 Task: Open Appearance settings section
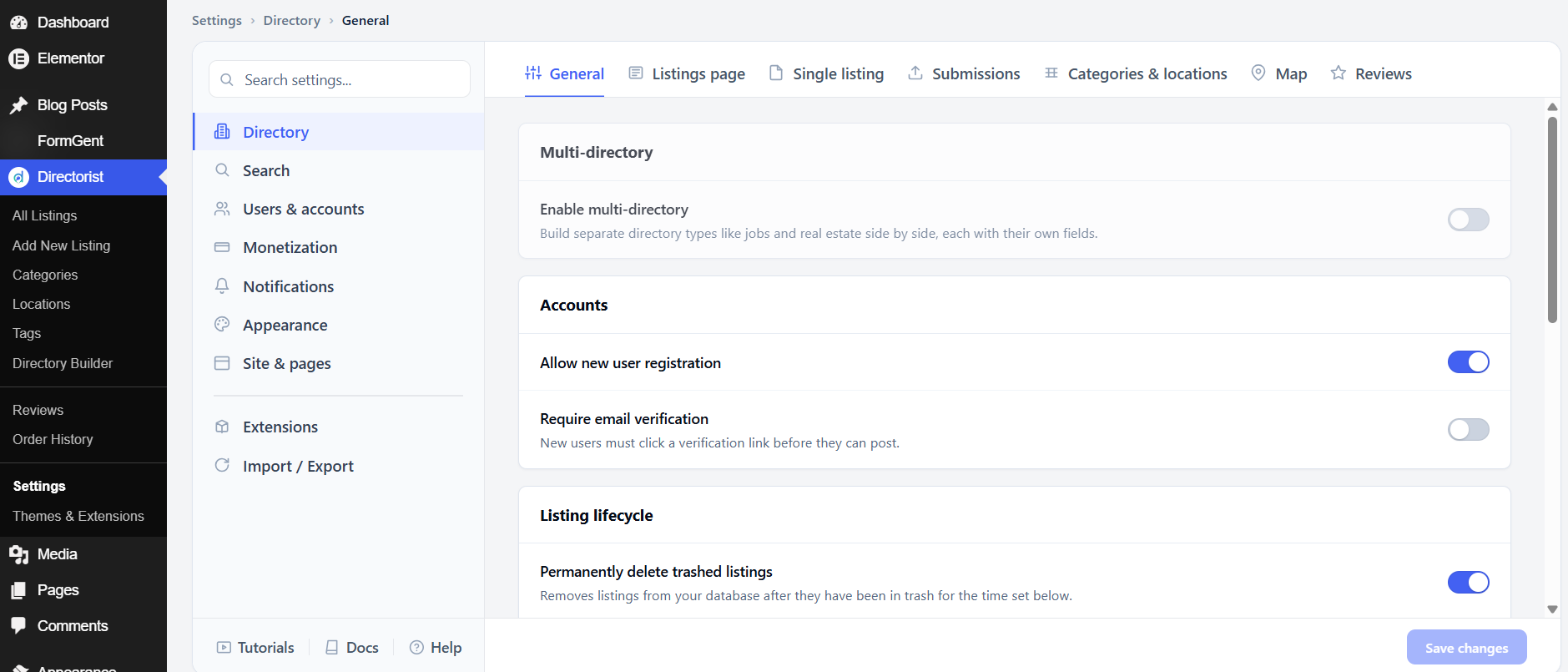coord(339,325)
